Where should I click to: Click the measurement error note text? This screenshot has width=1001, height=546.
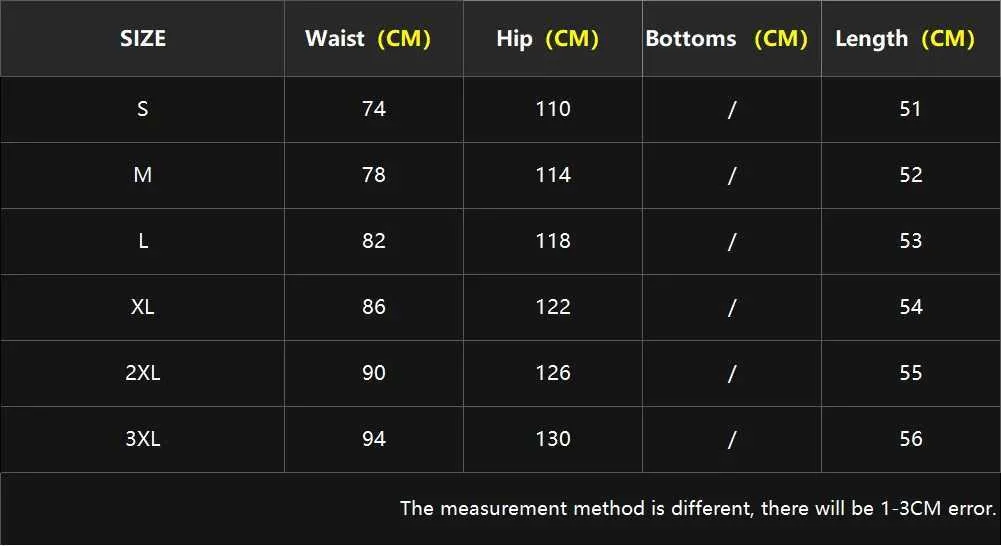(698, 508)
